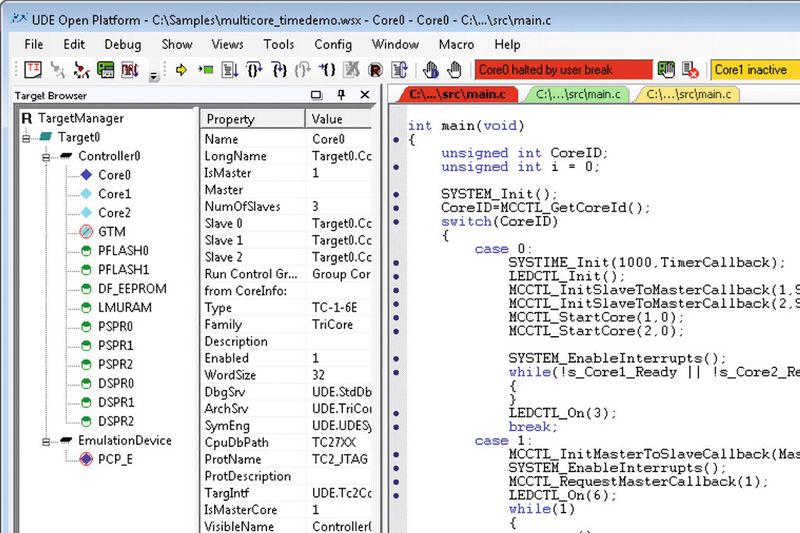Screen dimensions: 800x533
Task: Select PCP_E under EmulationDevice
Action: (x=115, y=460)
